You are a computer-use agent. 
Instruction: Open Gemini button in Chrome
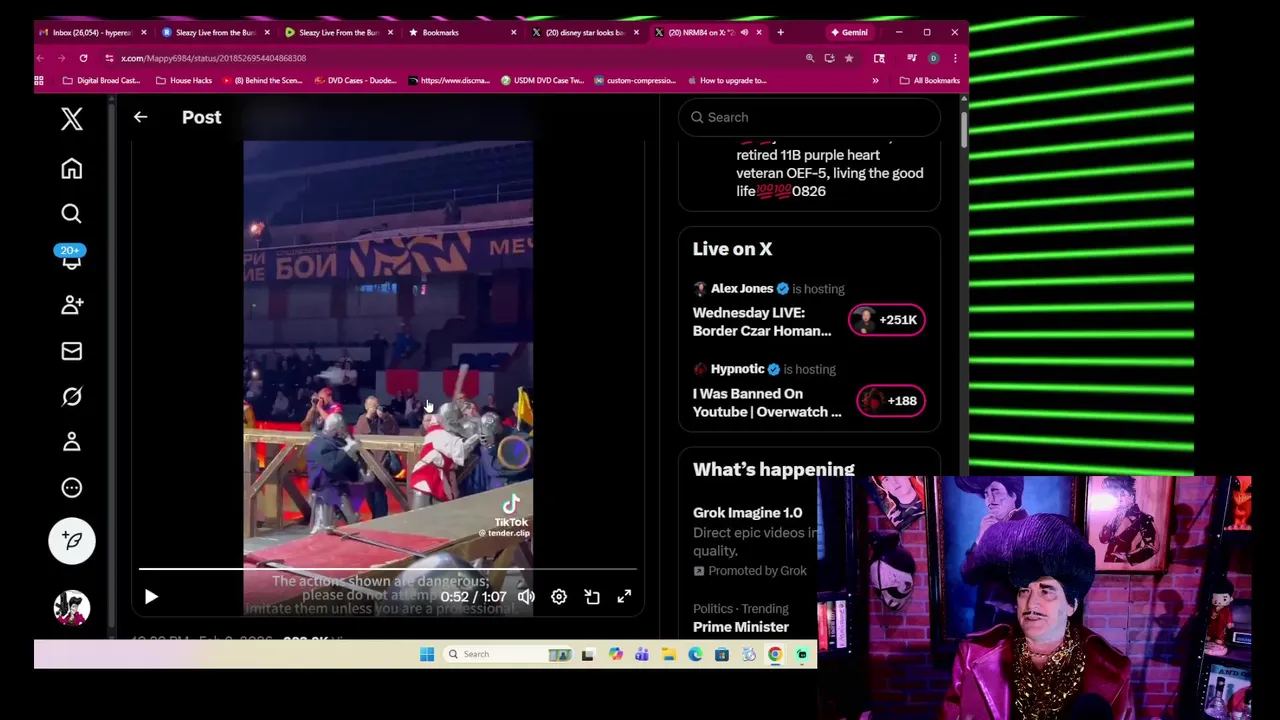(849, 32)
